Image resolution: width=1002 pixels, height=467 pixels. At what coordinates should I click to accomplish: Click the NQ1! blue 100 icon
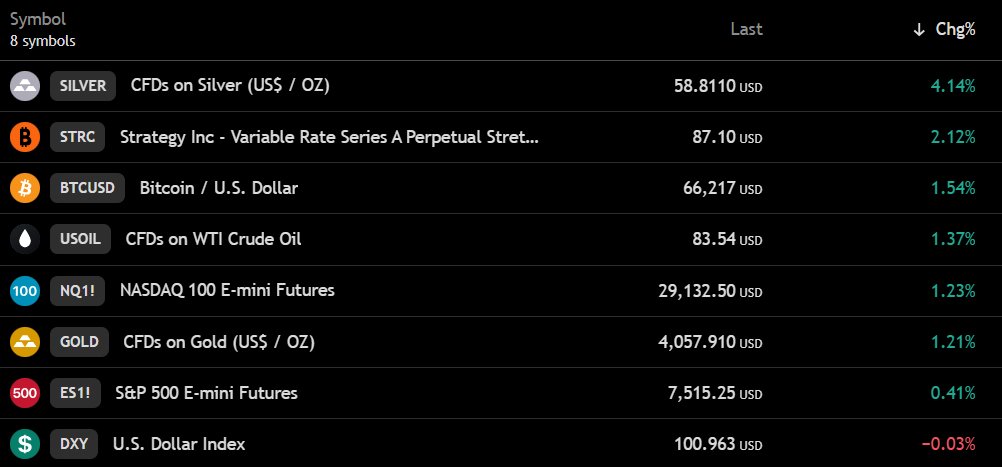click(x=25, y=291)
